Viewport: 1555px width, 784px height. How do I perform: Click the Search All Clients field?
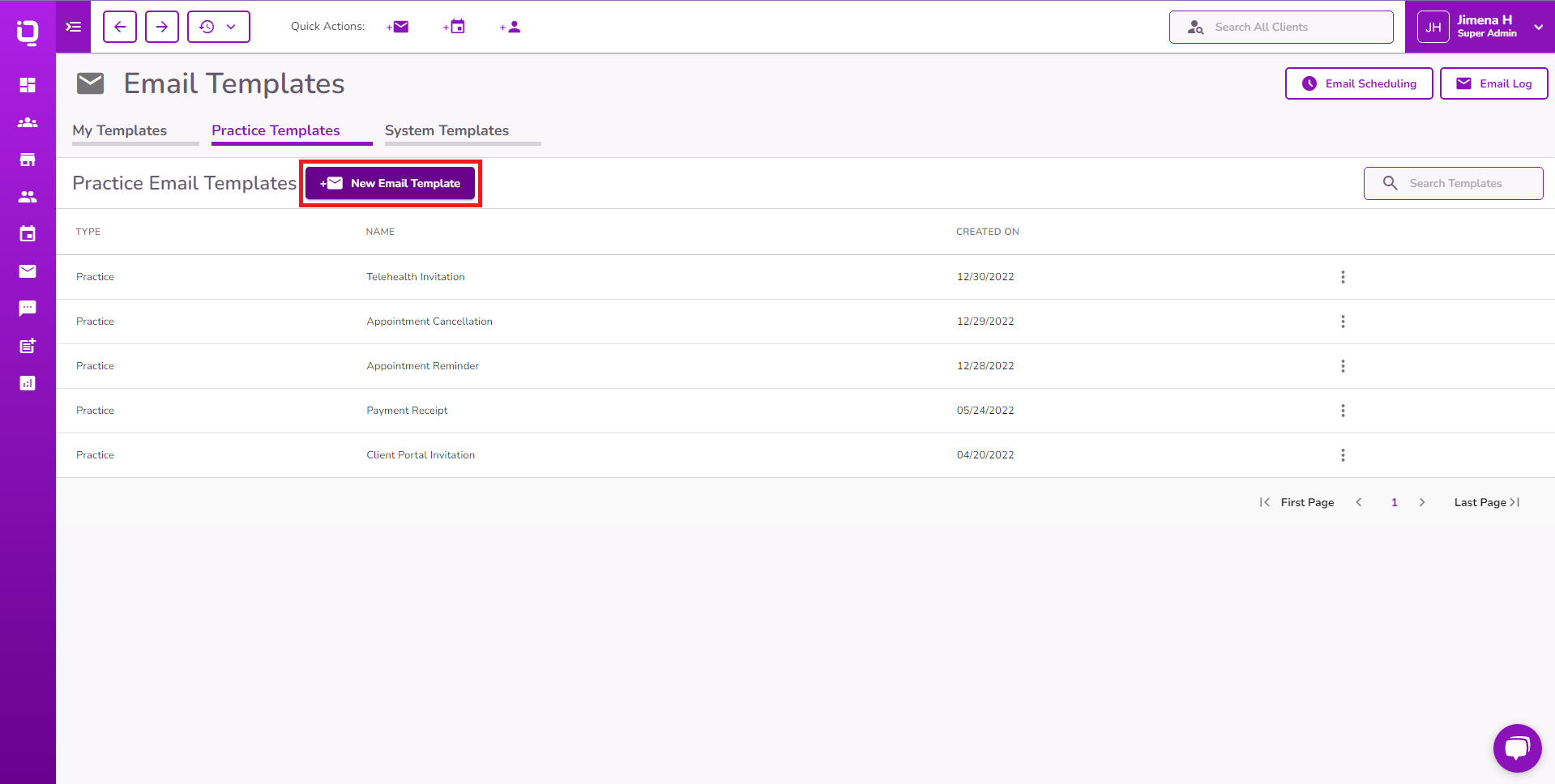point(1281,27)
